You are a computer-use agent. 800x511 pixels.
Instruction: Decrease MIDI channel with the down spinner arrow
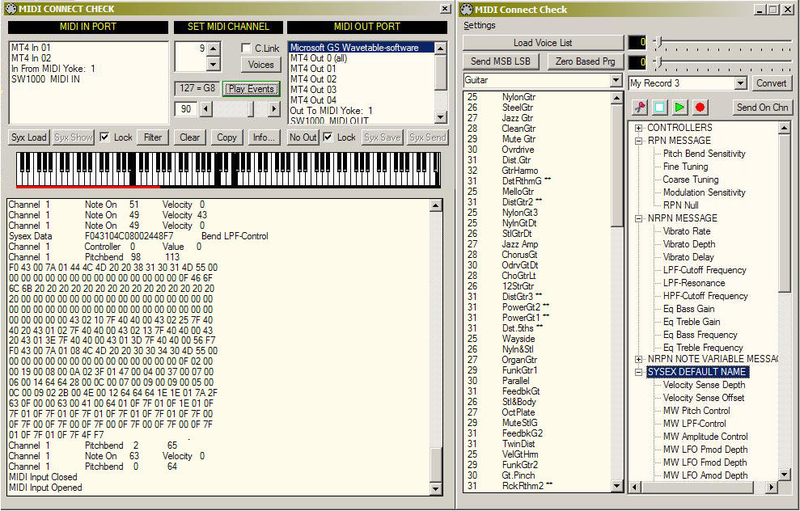coord(213,64)
